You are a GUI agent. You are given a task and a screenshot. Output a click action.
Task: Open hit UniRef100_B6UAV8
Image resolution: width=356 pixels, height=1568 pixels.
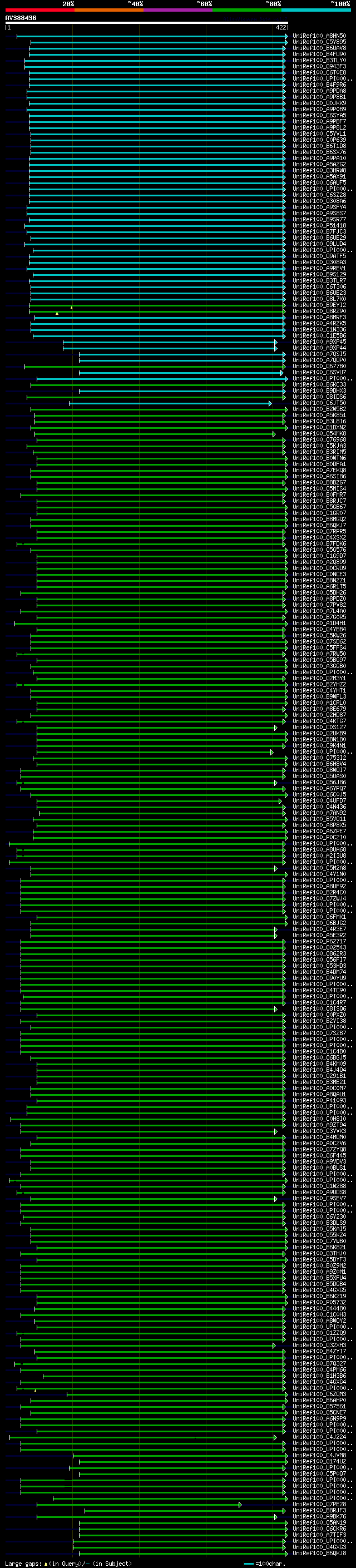click(319, 48)
